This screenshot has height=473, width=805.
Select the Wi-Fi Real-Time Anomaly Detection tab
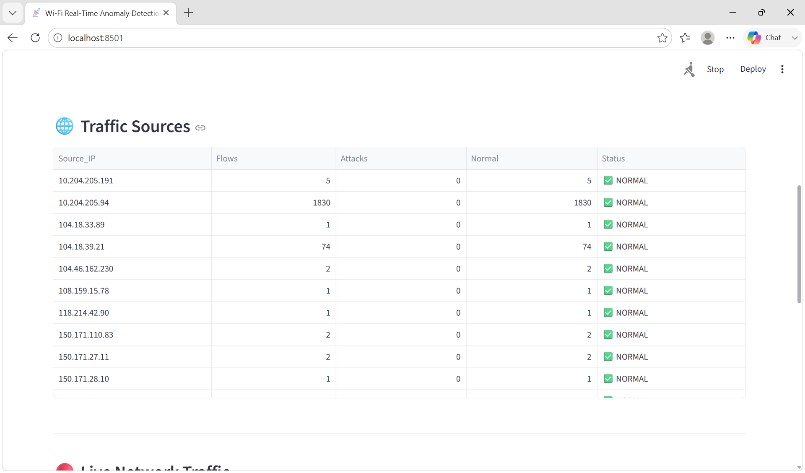pos(101,13)
